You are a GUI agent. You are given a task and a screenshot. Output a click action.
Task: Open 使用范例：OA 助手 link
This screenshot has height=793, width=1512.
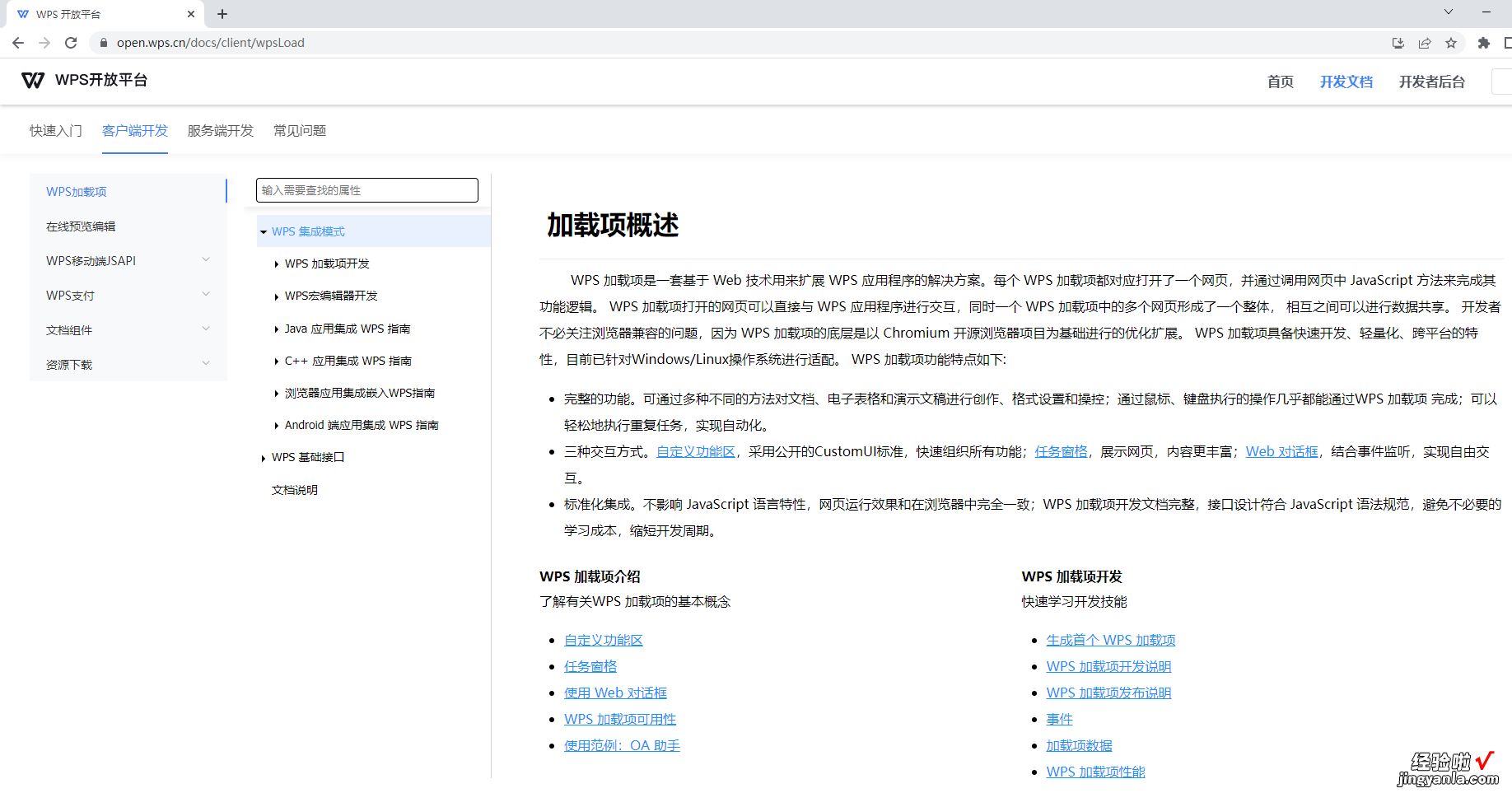tap(622, 745)
